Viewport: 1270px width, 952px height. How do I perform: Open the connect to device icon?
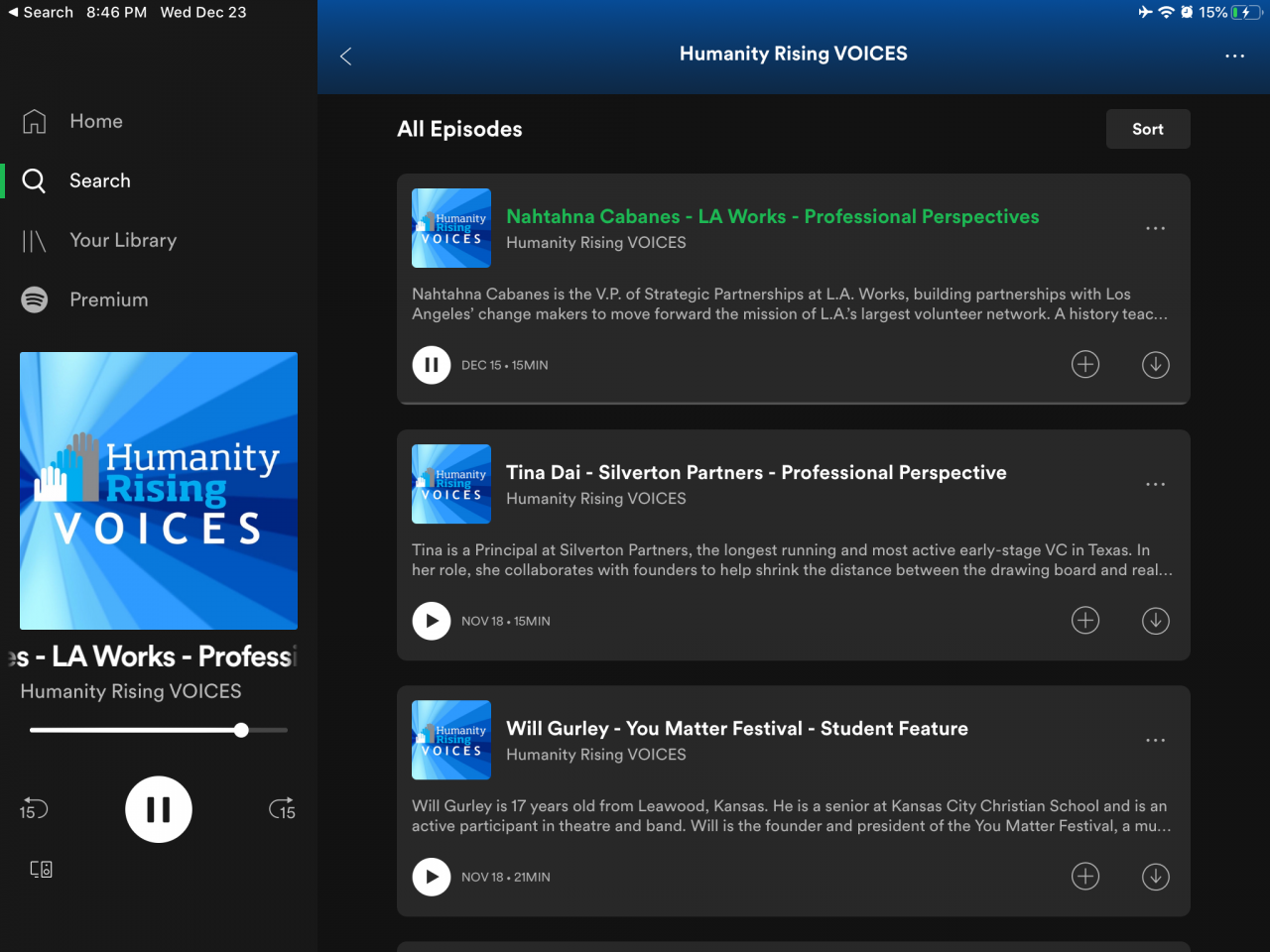click(x=41, y=870)
